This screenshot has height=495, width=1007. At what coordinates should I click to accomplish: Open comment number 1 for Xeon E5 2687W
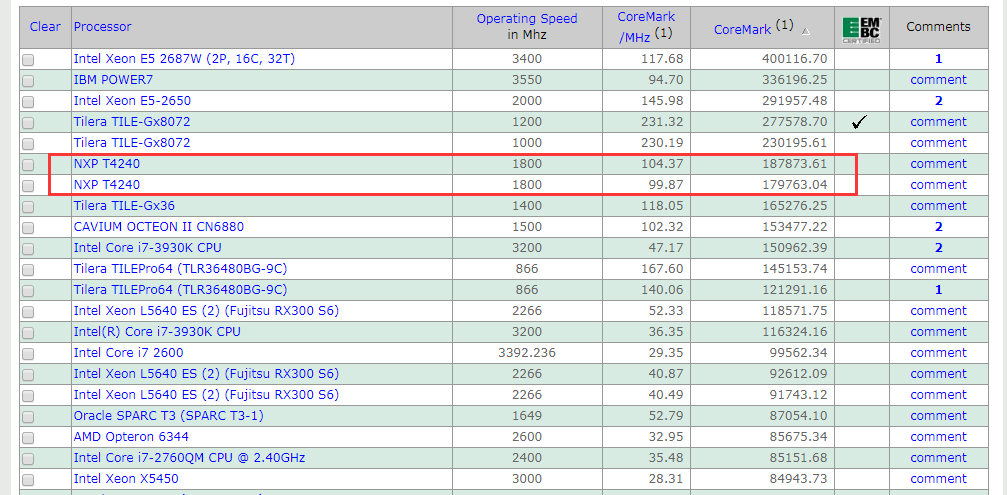pyautogui.click(x=938, y=58)
